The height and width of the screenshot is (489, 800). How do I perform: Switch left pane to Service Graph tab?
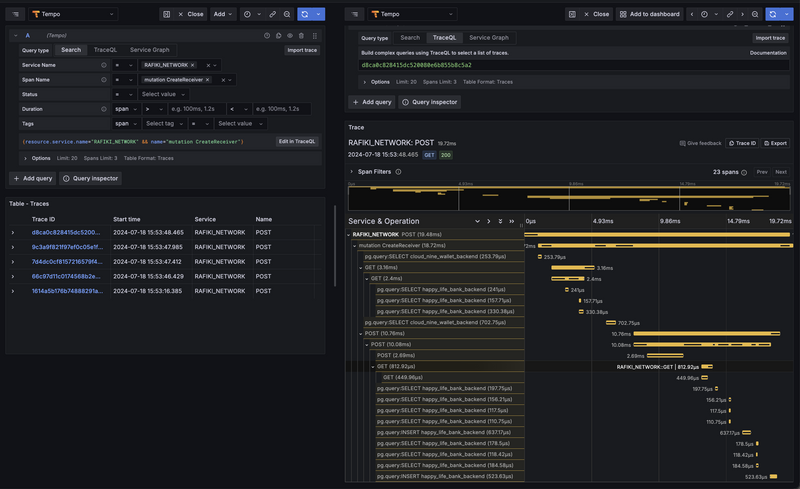point(149,50)
